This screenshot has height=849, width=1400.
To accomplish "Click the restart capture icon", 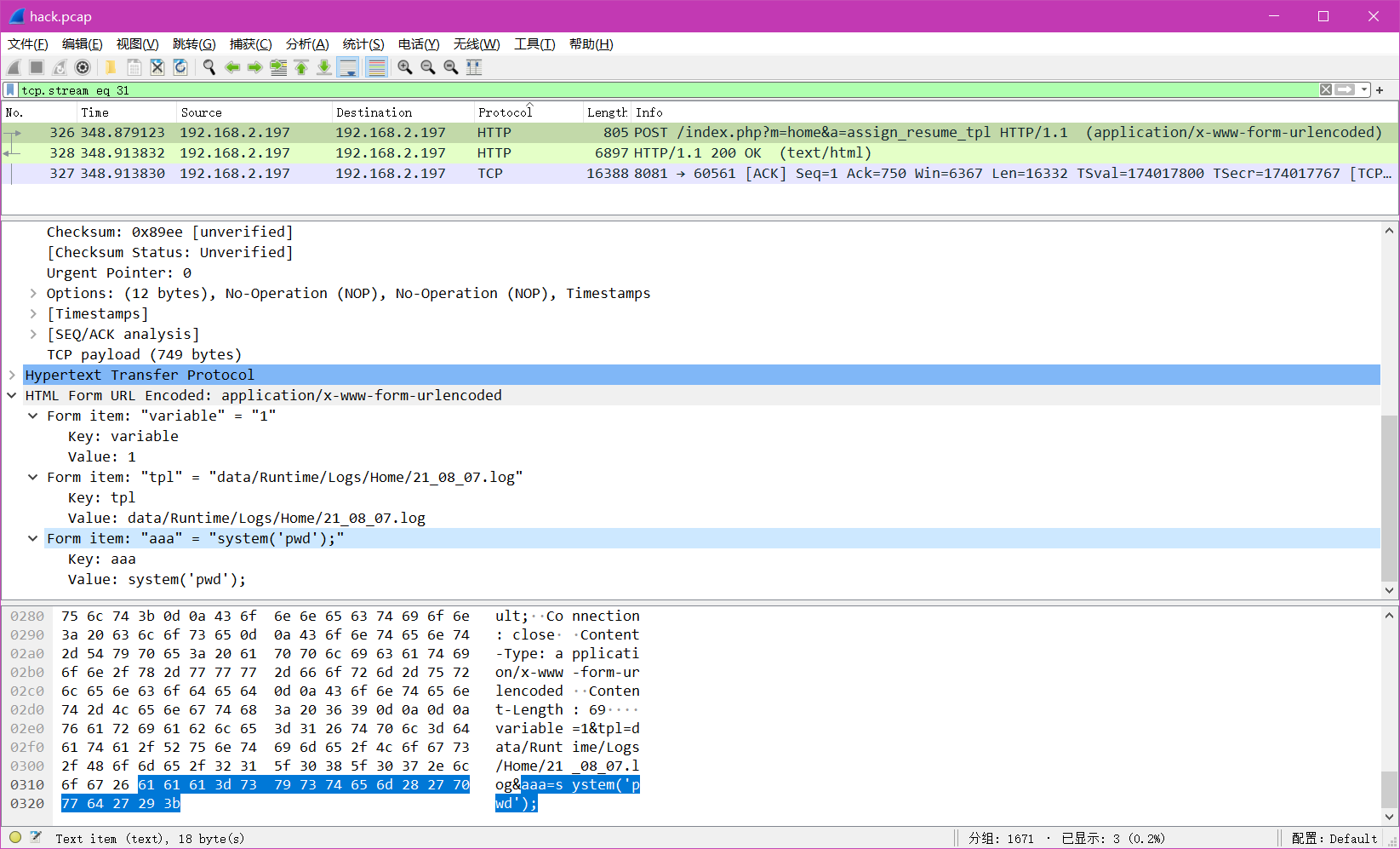I will pos(60,67).
